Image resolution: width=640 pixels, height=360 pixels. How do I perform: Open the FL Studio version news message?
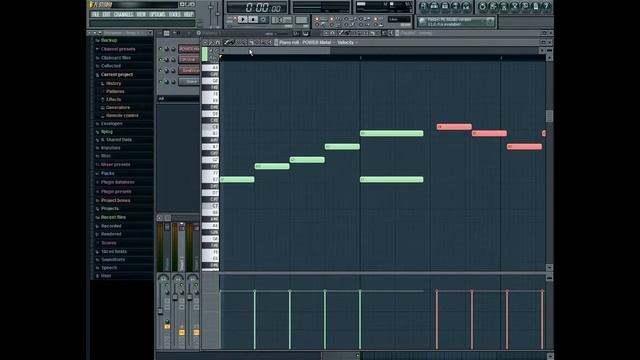tap(456, 22)
